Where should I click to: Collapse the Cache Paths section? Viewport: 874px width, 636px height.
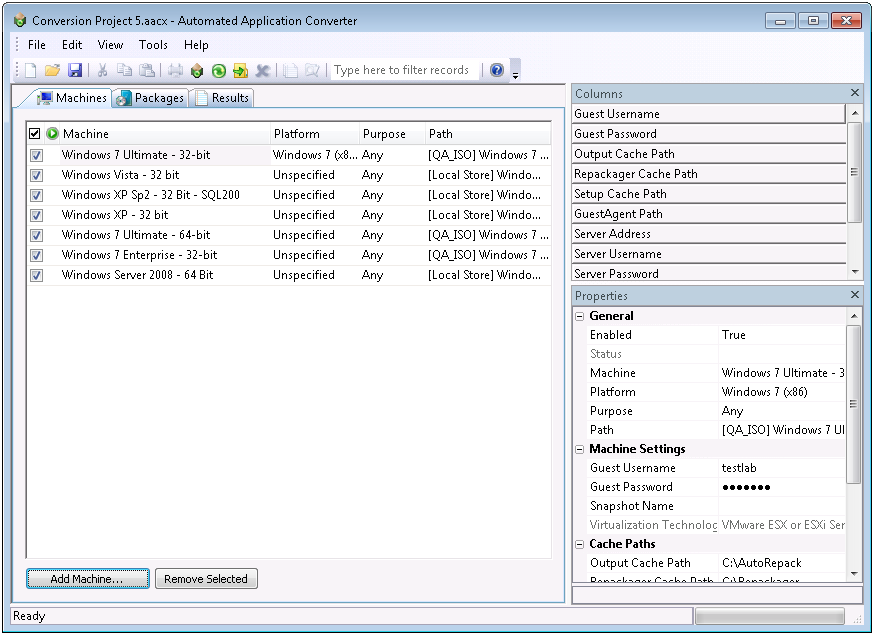click(580, 544)
